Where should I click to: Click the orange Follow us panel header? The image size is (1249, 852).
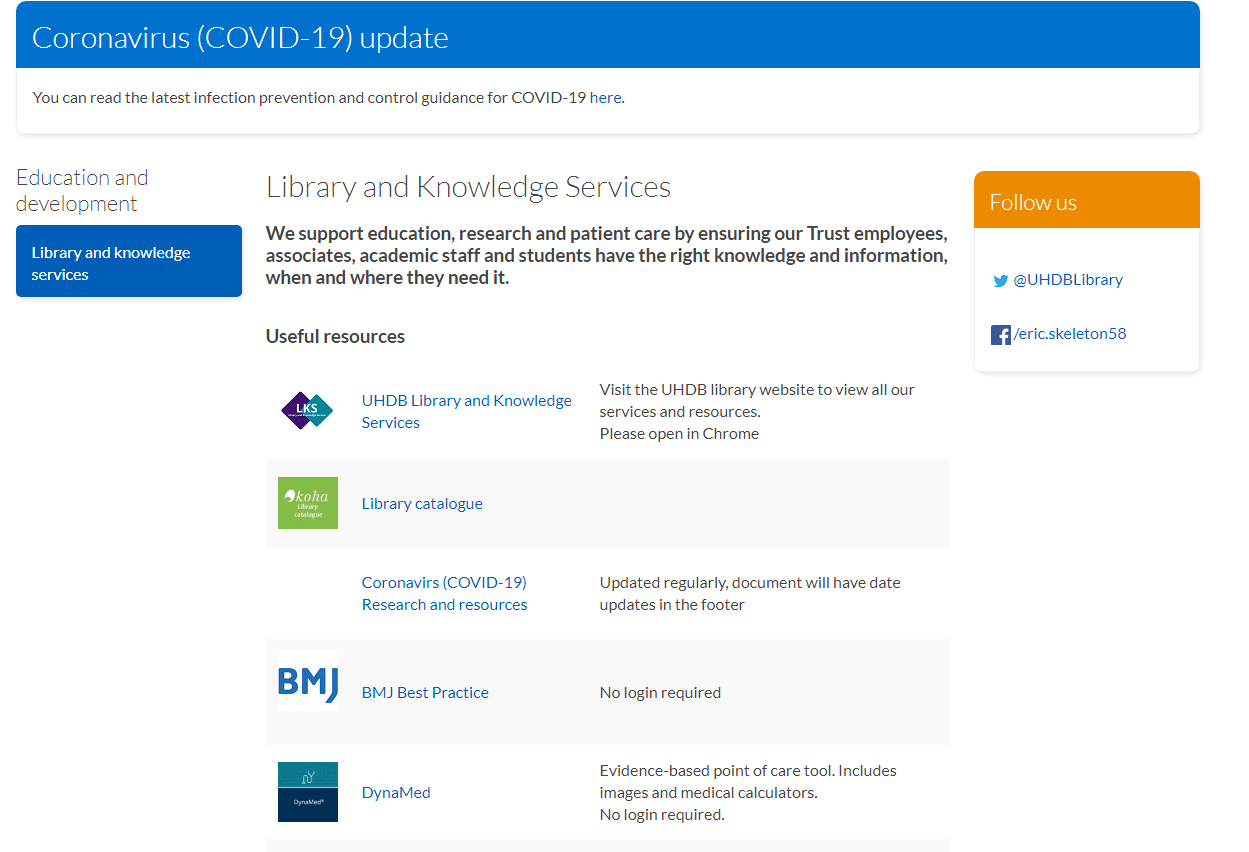tap(1033, 201)
